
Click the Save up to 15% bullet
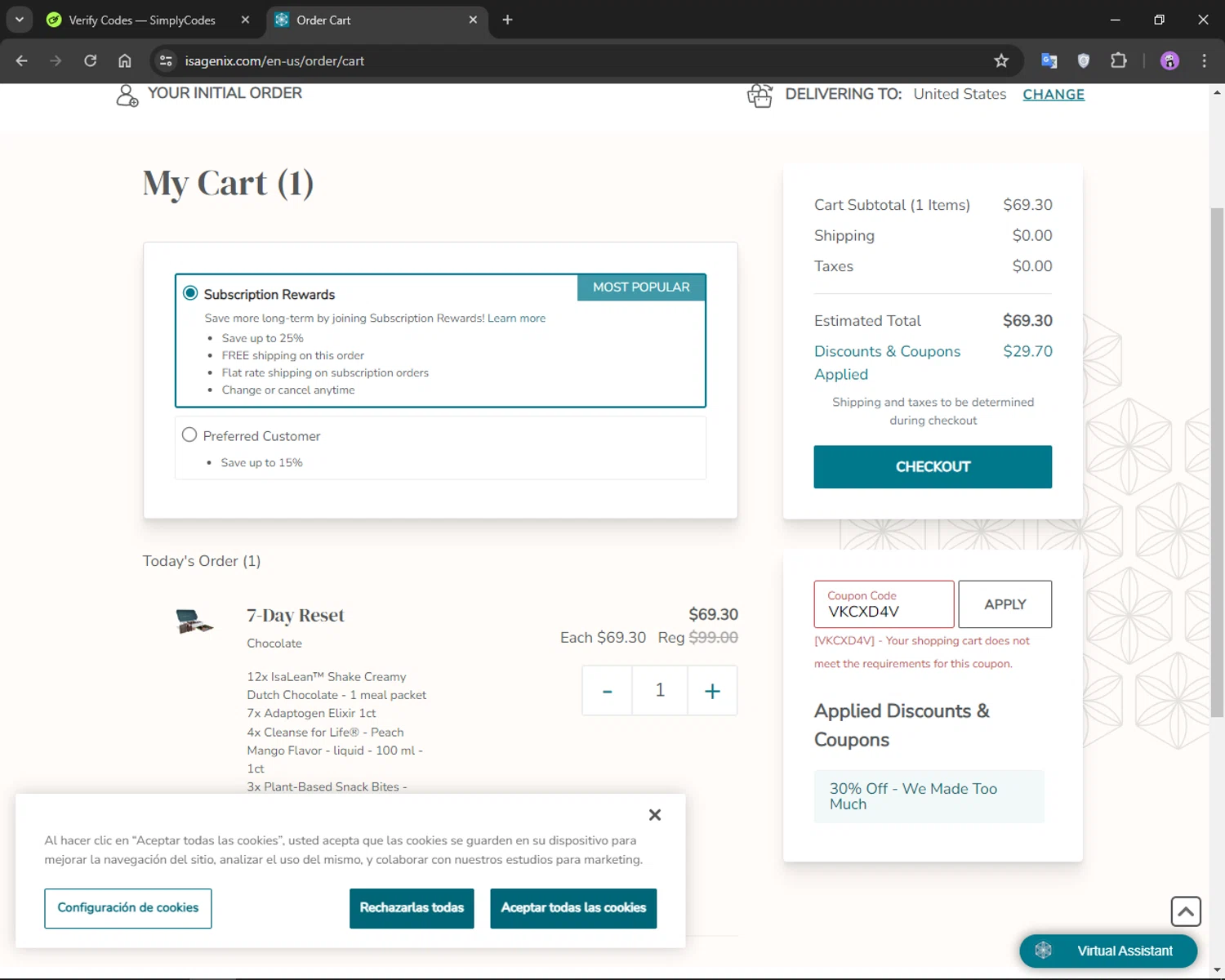pyautogui.click(x=261, y=463)
